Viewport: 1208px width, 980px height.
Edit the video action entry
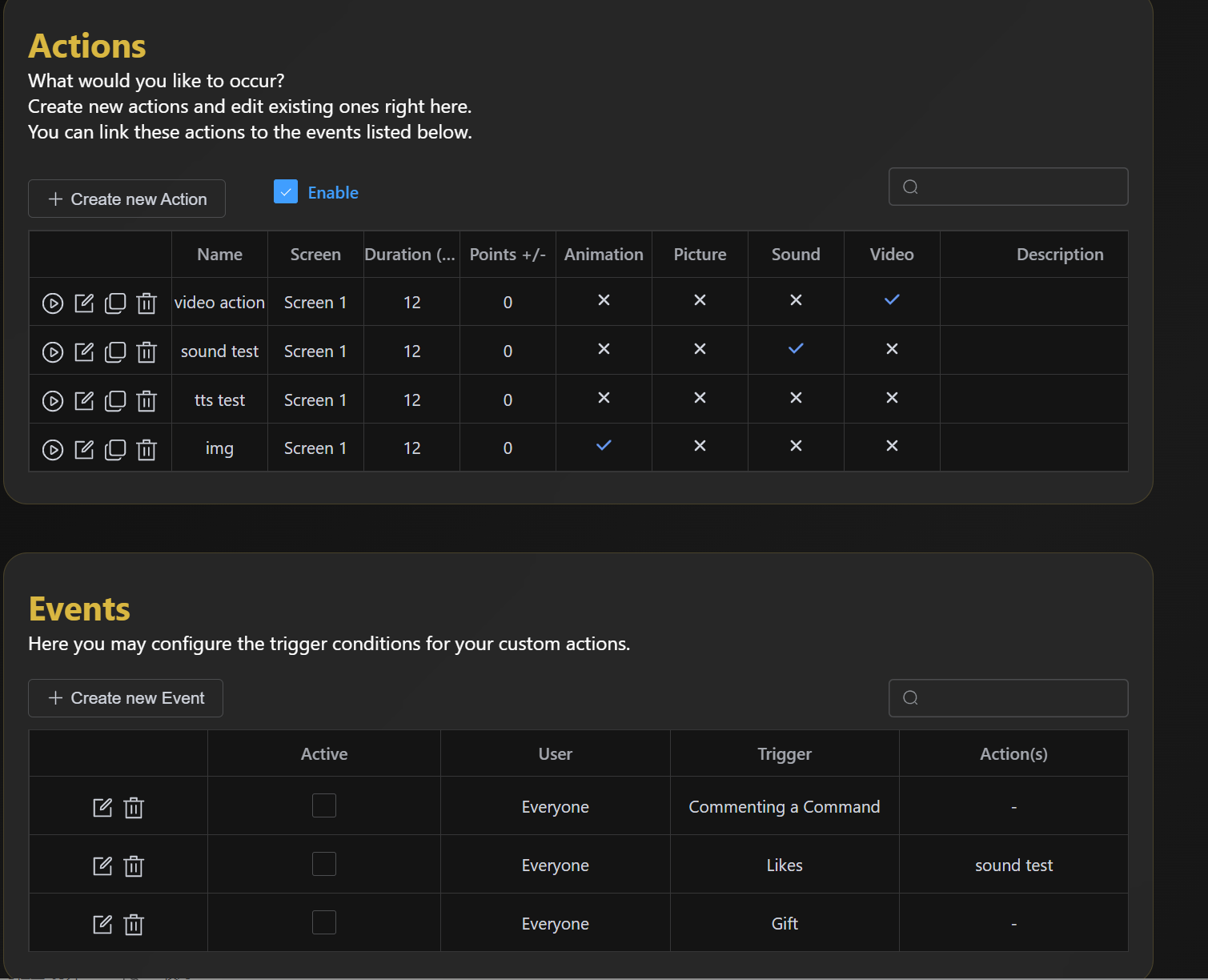point(84,303)
